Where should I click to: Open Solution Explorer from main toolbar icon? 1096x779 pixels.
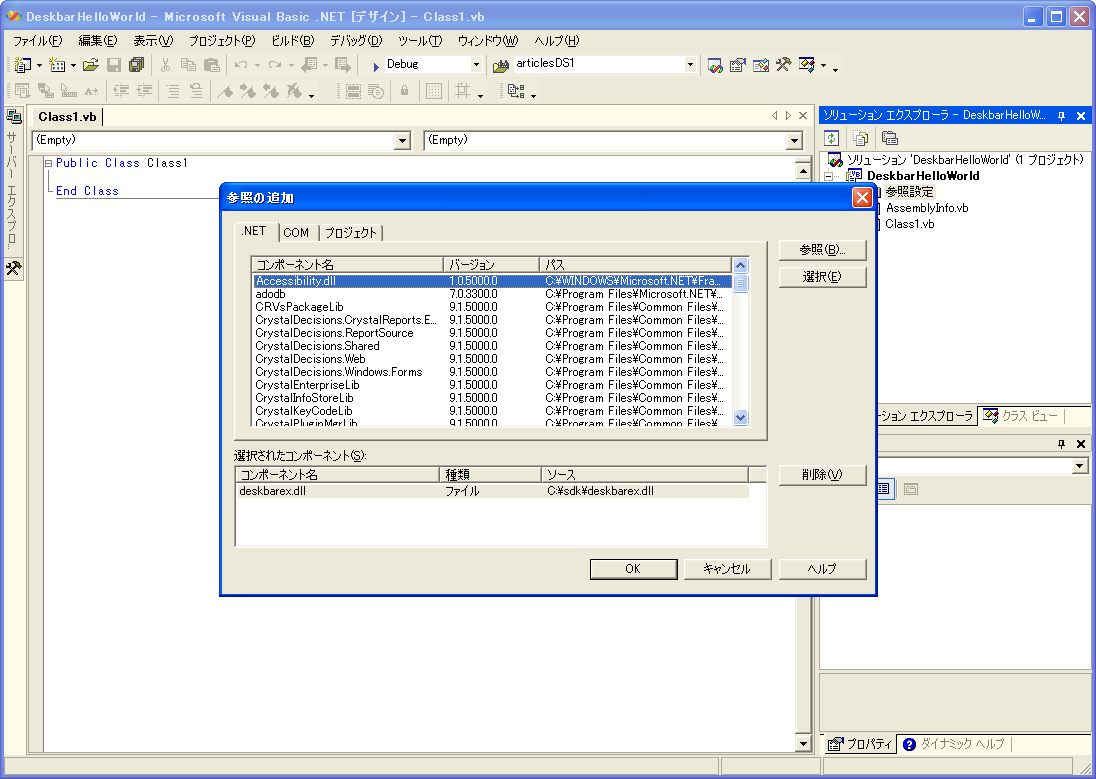(x=714, y=65)
